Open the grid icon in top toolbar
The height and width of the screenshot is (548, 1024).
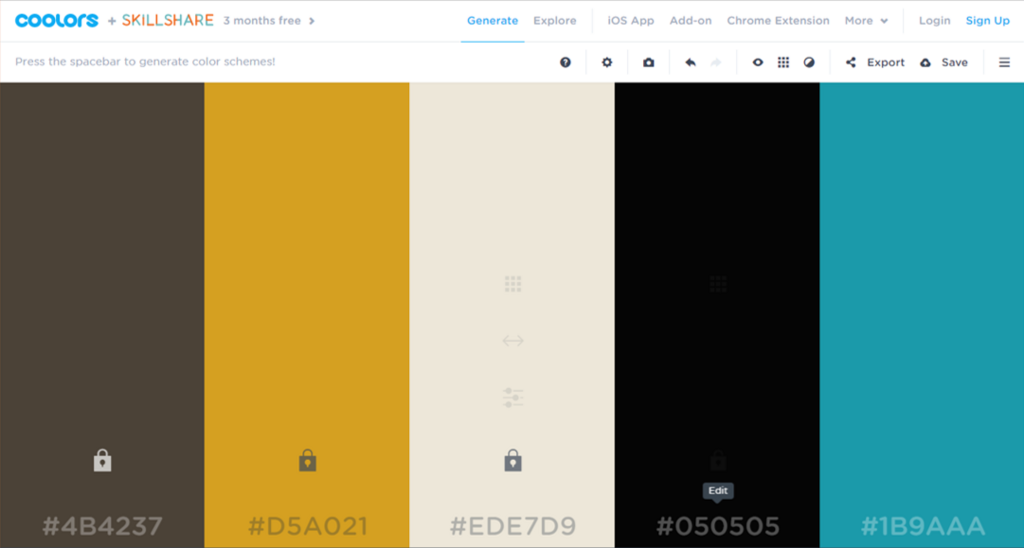pyautogui.click(x=783, y=62)
